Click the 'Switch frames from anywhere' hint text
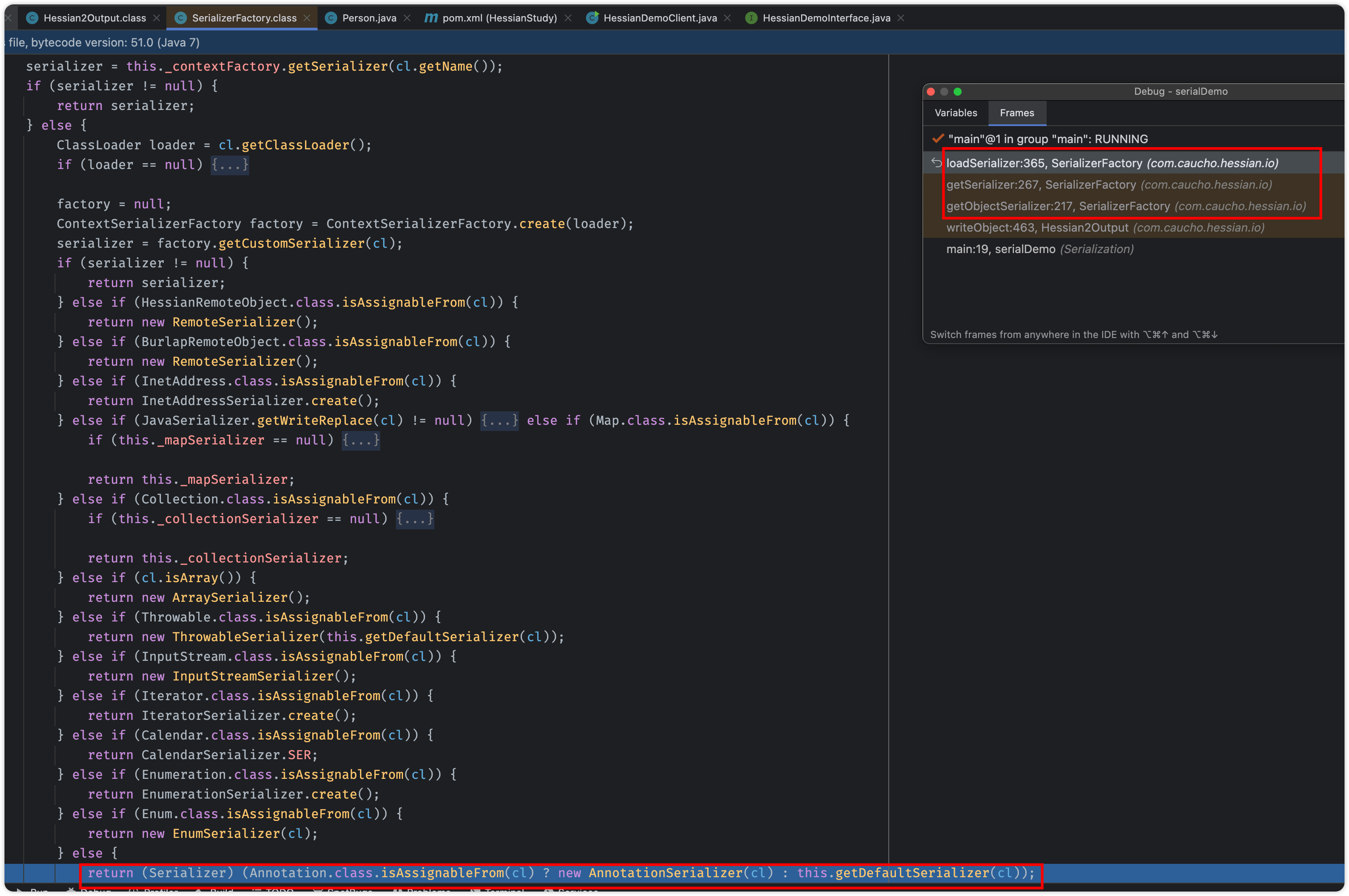Viewport: 1349px width, 896px height. pos(1073,334)
